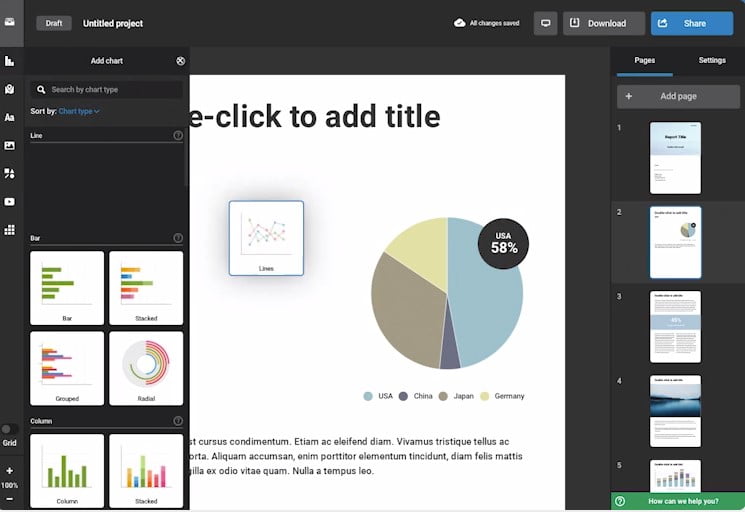Switch to the Pages tab
Image resolution: width=745 pixels, height=512 pixels.
[x=645, y=60]
